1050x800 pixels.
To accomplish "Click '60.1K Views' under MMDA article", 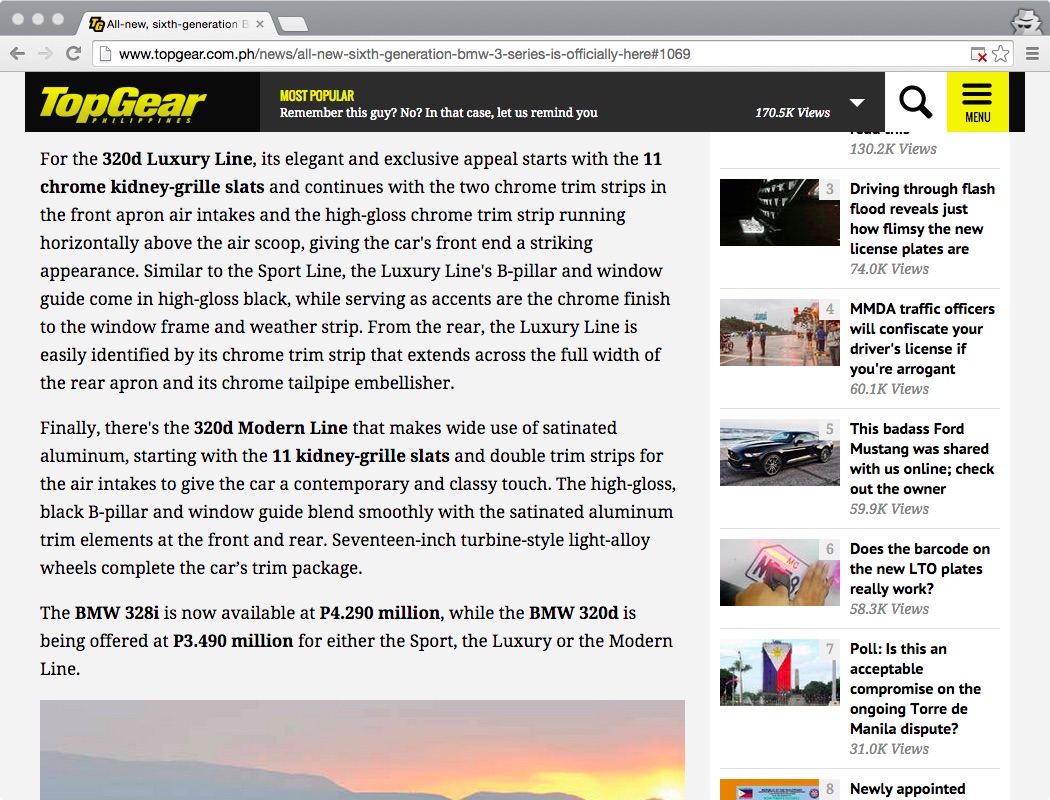I will 889,389.
